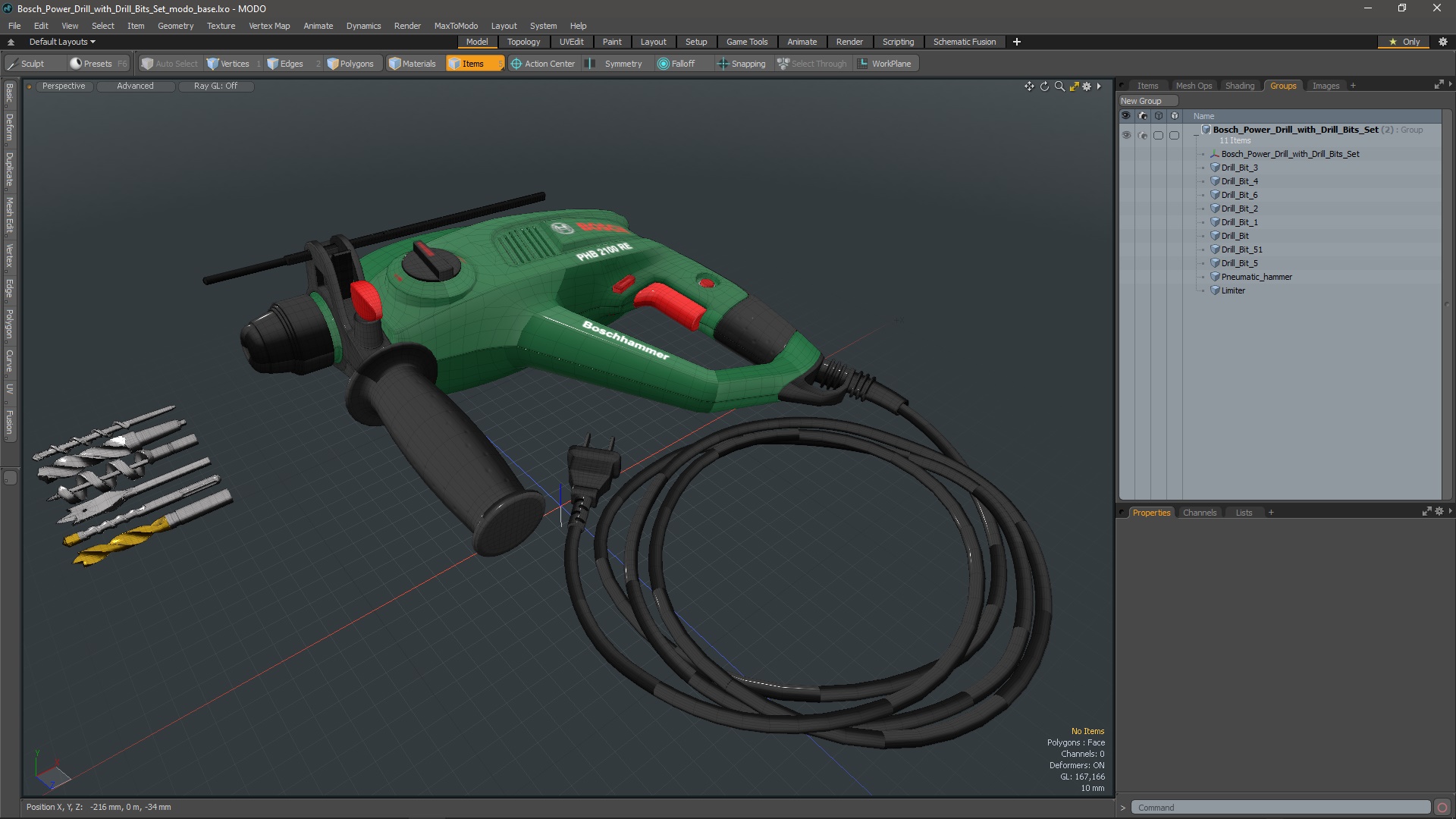Click the viewport move/pan icon
This screenshot has width=1456, height=819.
pyautogui.click(x=1029, y=86)
